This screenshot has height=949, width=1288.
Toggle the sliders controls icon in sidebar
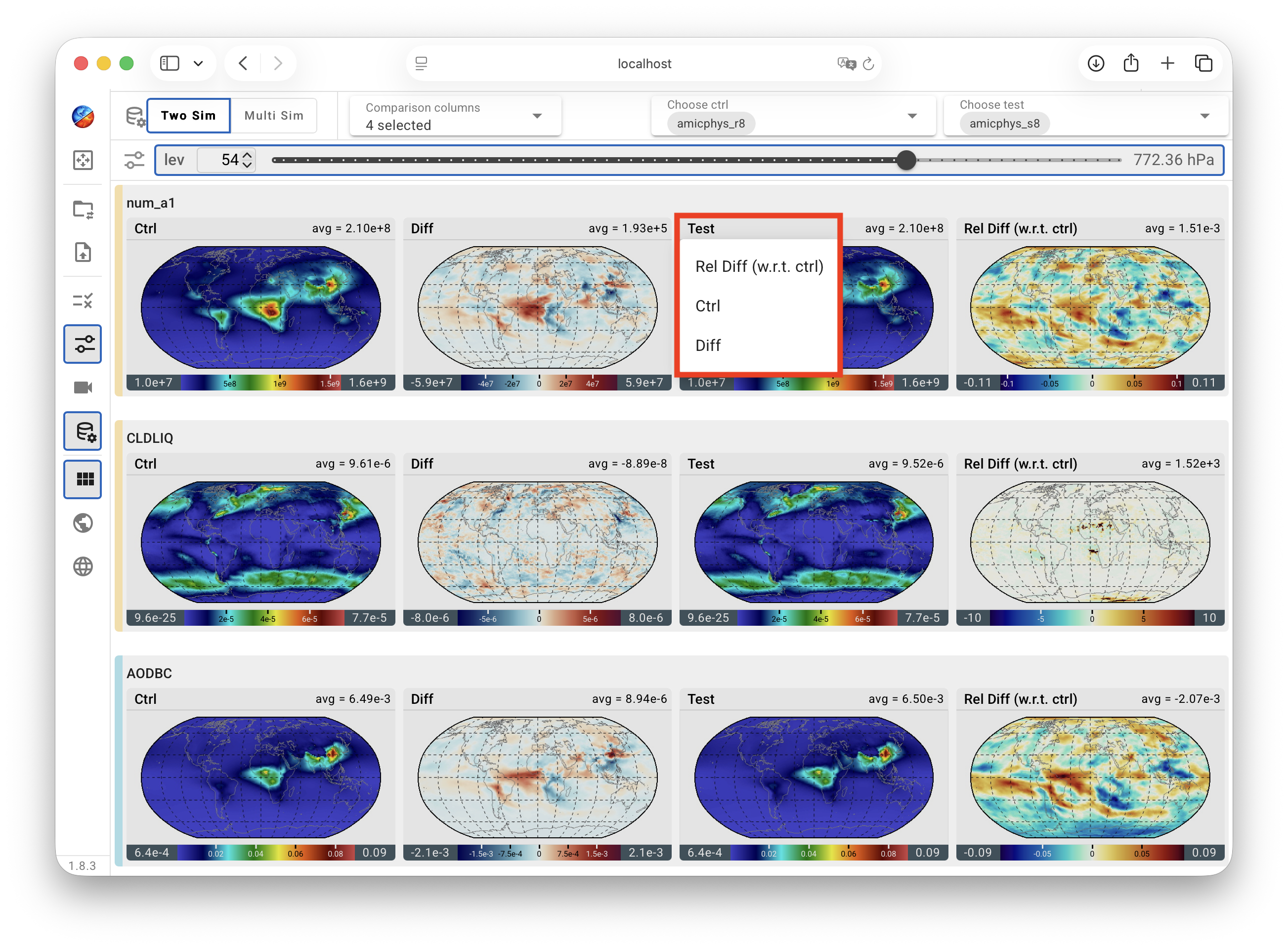(x=83, y=344)
